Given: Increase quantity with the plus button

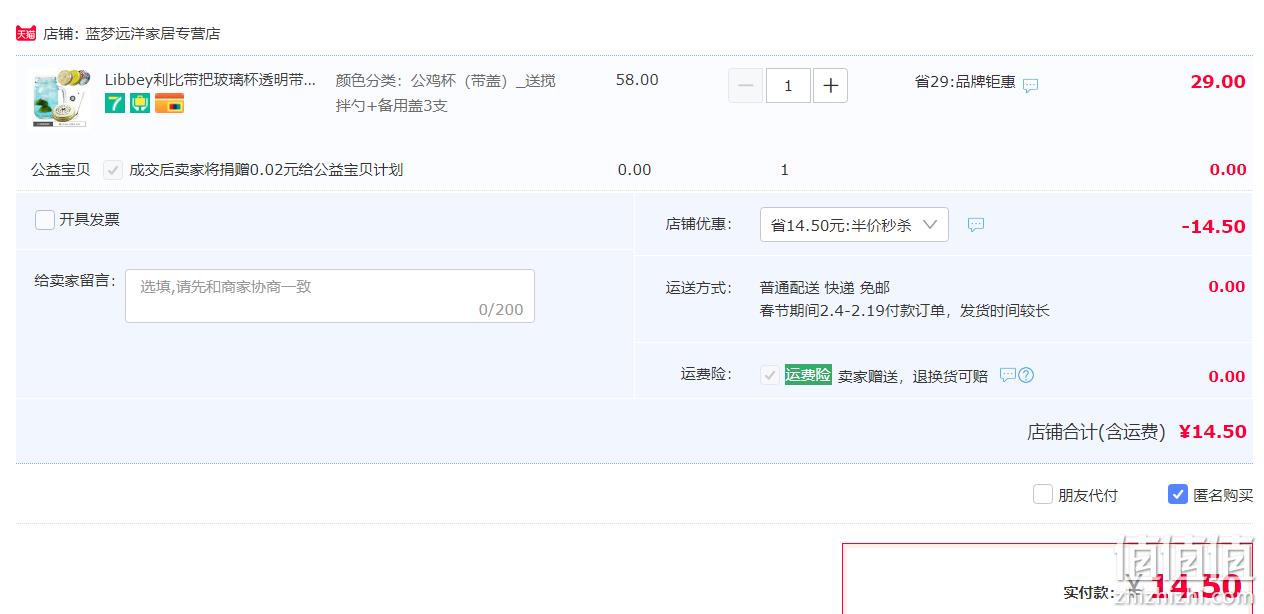Looking at the screenshot, I should tap(830, 86).
